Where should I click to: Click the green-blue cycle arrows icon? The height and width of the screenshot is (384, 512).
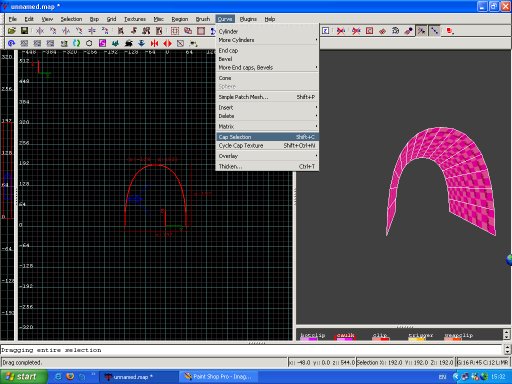pyautogui.click(x=77, y=43)
